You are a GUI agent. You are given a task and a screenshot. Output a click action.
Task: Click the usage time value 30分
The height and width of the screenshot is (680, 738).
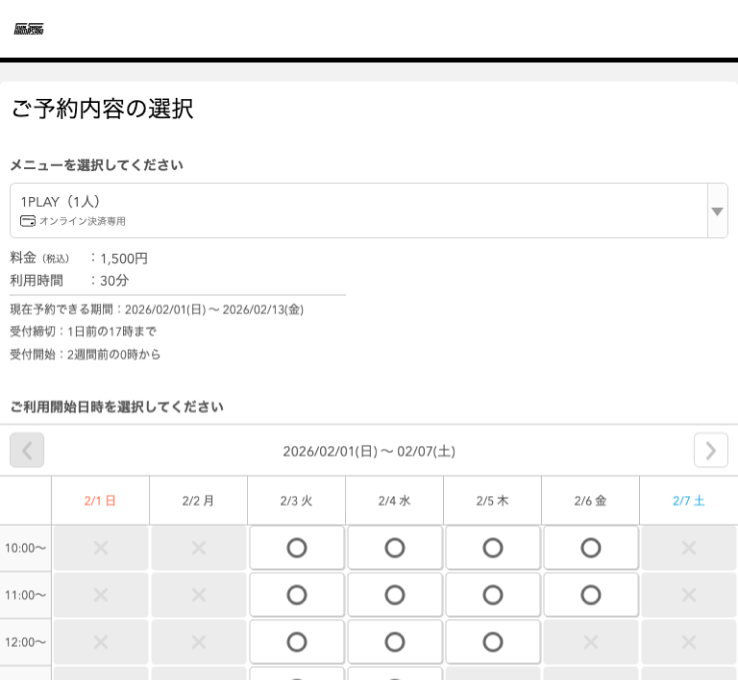pos(114,280)
